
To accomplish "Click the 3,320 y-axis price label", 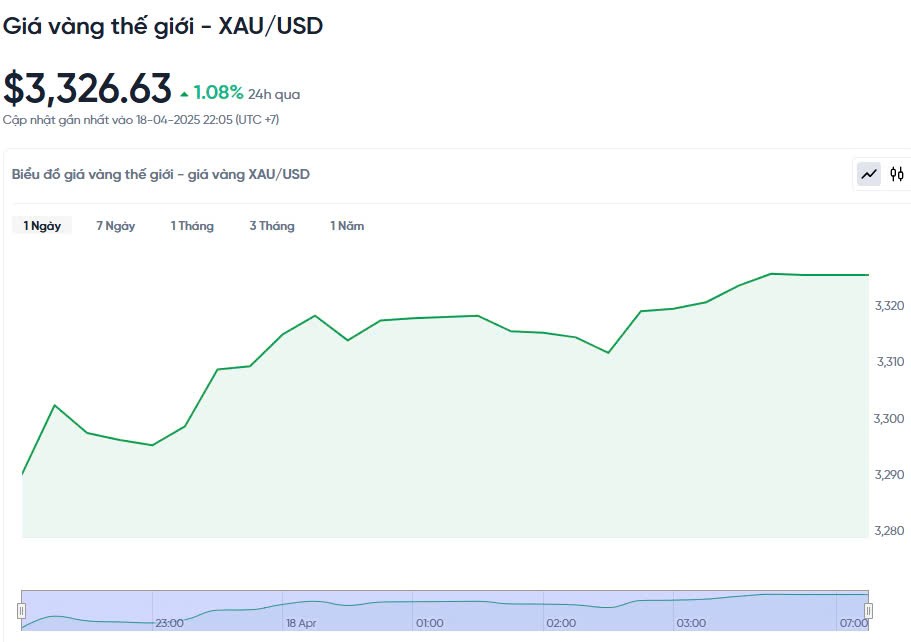I will 889,306.
